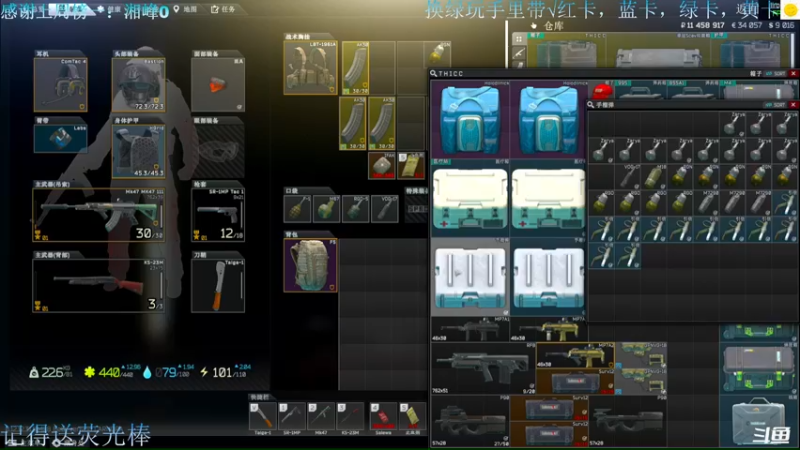Click quick bar slot 3 KS-23M
800x450 pixels.
pyautogui.click(x=351, y=416)
